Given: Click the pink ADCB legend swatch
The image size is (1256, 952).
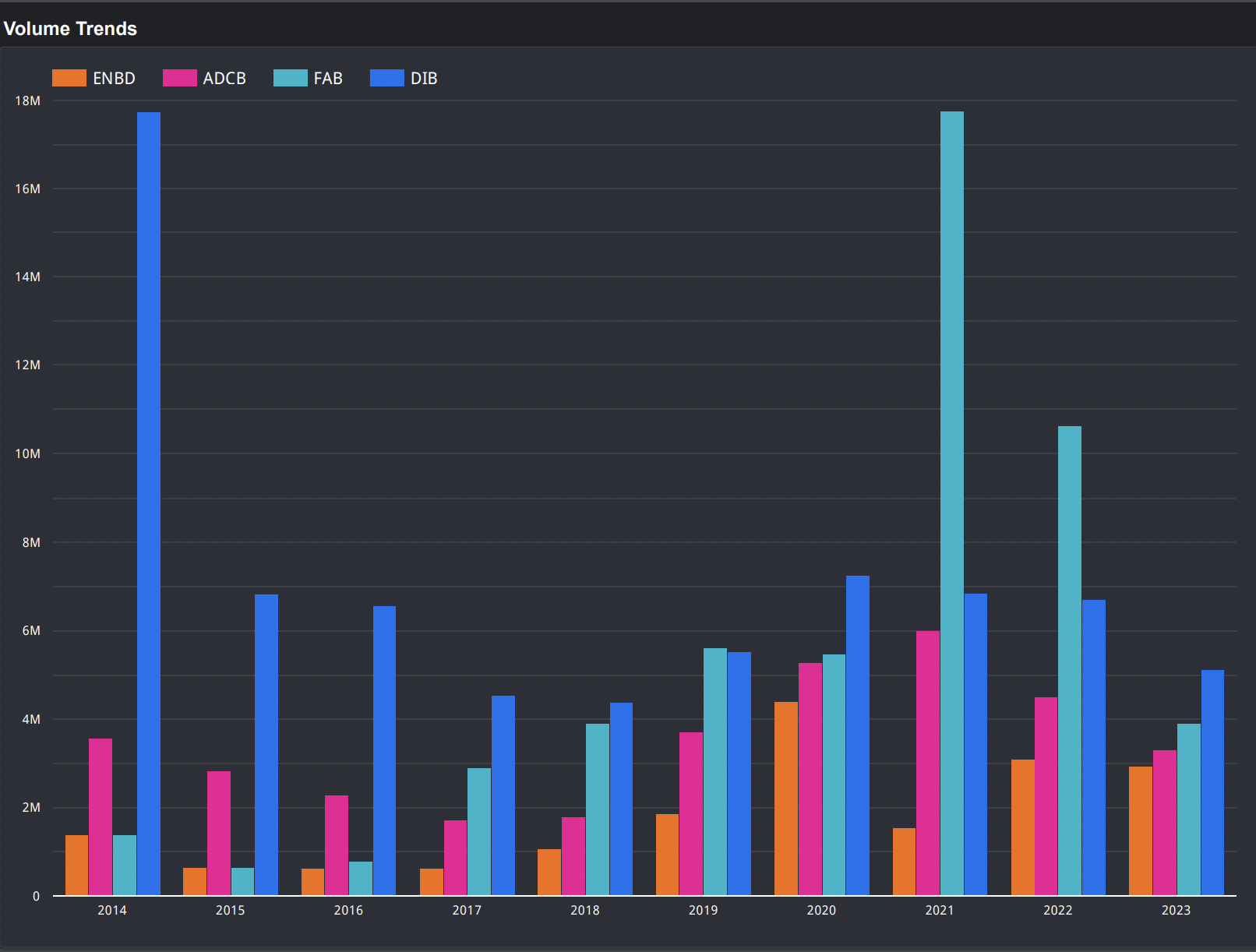Looking at the screenshot, I should pyautogui.click(x=180, y=78).
